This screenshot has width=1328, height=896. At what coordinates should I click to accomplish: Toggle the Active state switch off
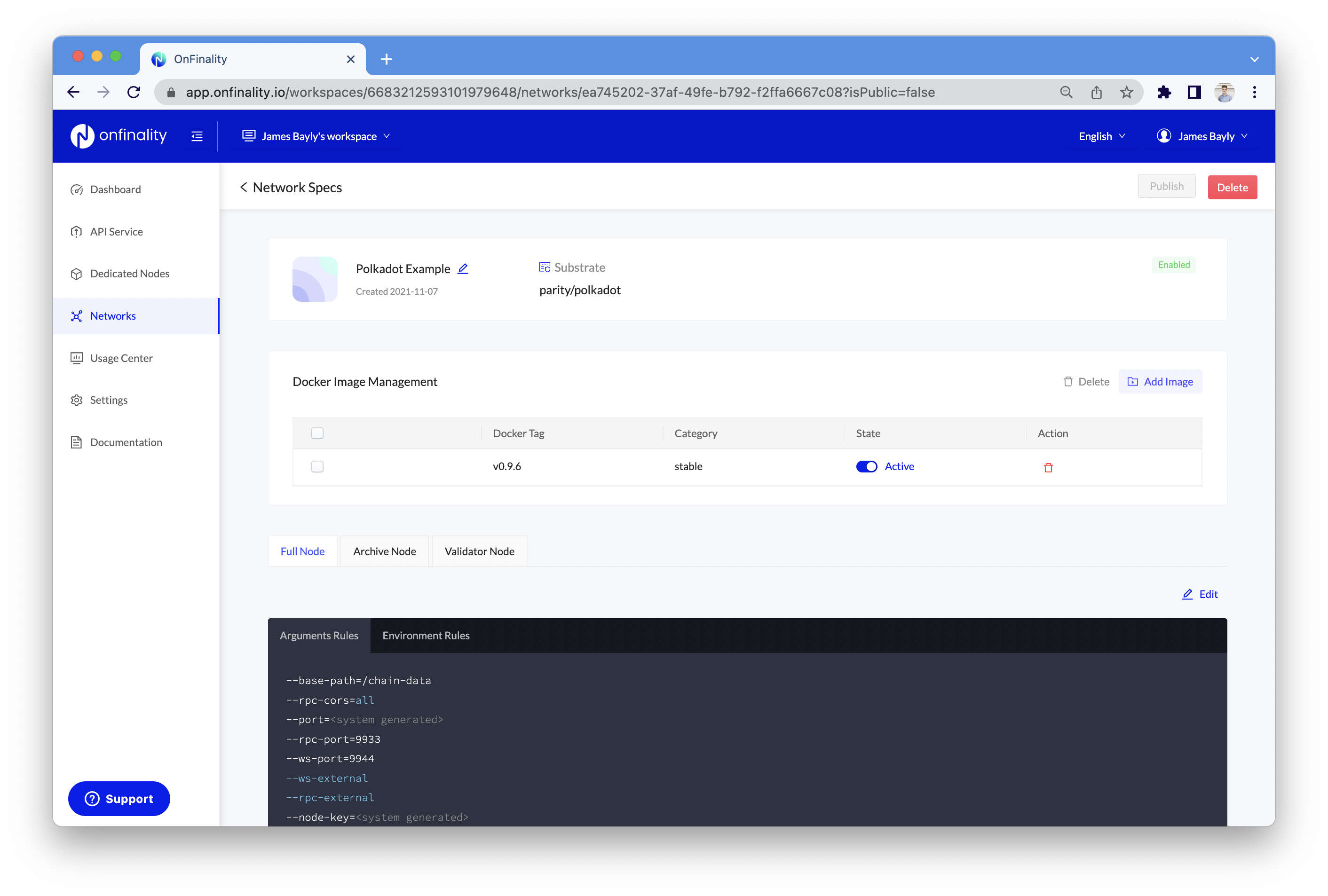point(866,466)
